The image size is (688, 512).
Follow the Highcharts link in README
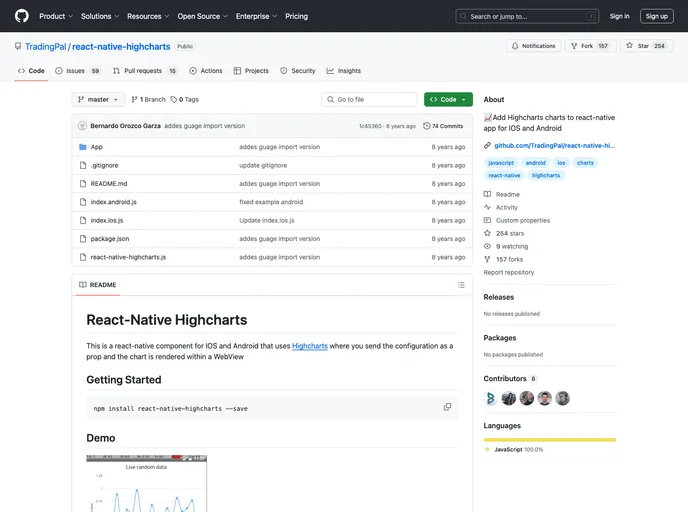310,346
